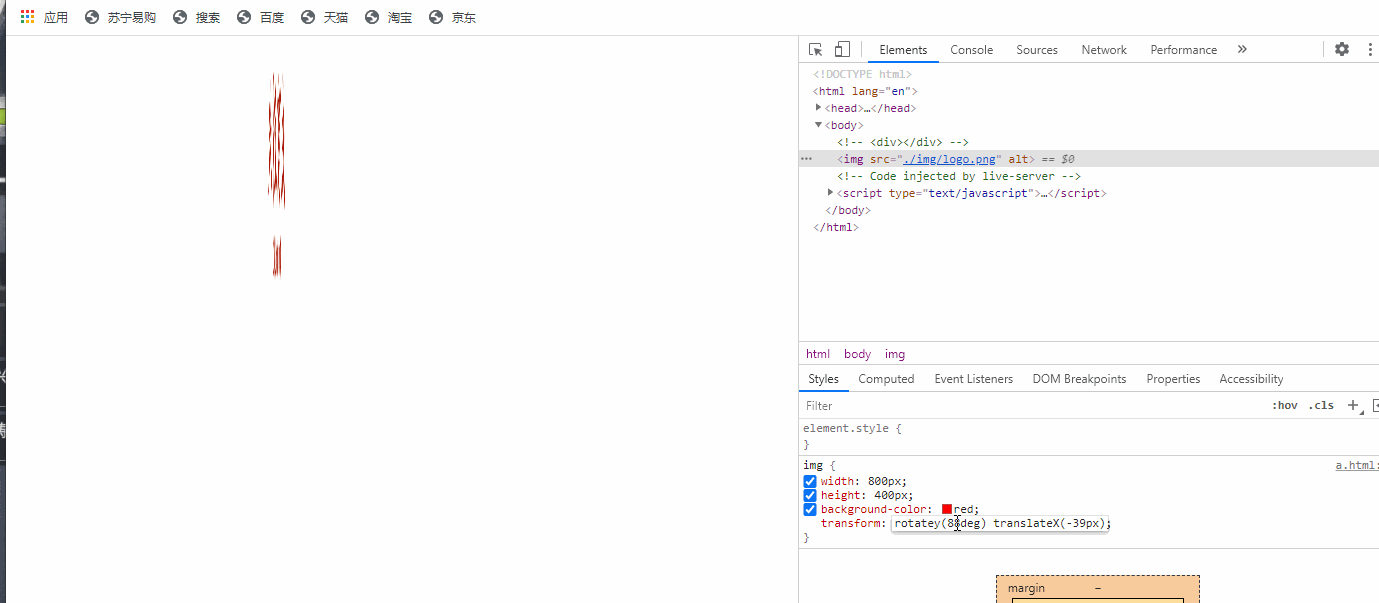Select the Event Listeners pane tab
The height and width of the screenshot is (603, 1379).
(x=973, y=379)
